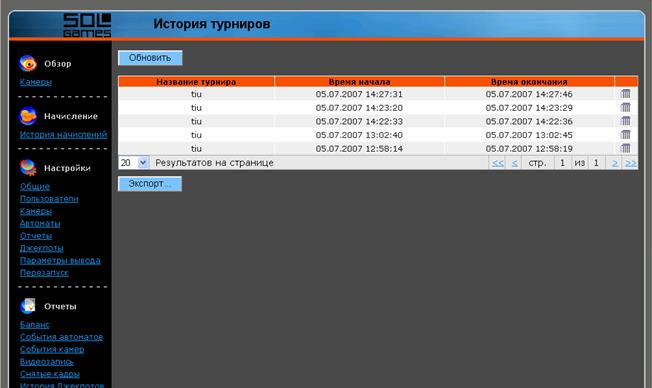This screenshot has width=652, height=388.
Task: Open results per page dropdown showing 20
Action: tap(133, 163)
